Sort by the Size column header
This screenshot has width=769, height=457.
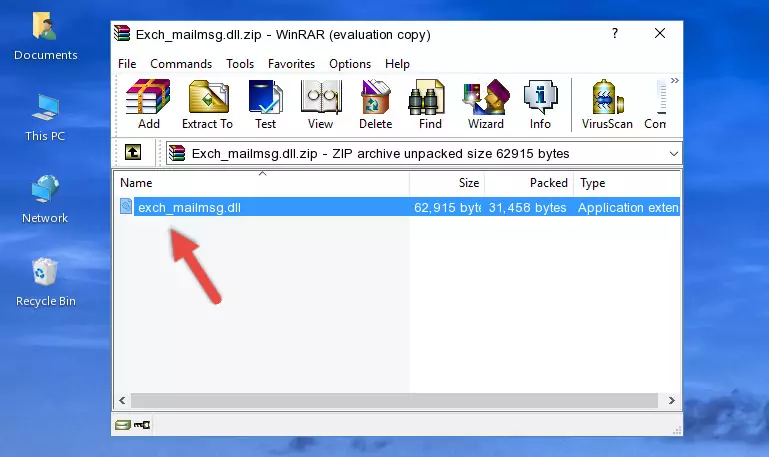click(x=447, y=183)
